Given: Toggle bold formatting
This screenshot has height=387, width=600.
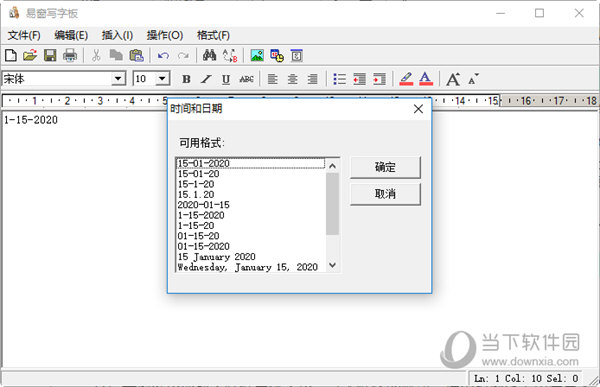Looking at the screenshot, I should [x=186, y=79].
